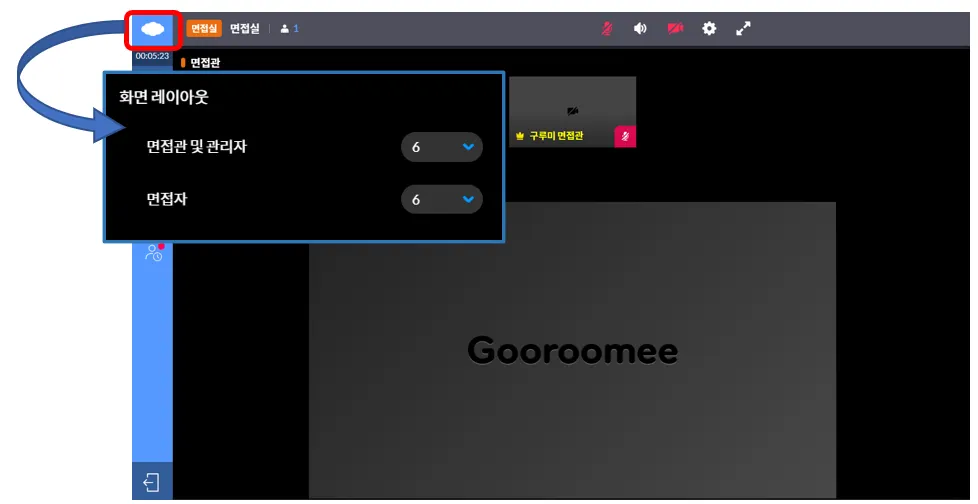Click the 면접자 label
978x504 pixels.
pyautogui.click(x=167, y=199)
